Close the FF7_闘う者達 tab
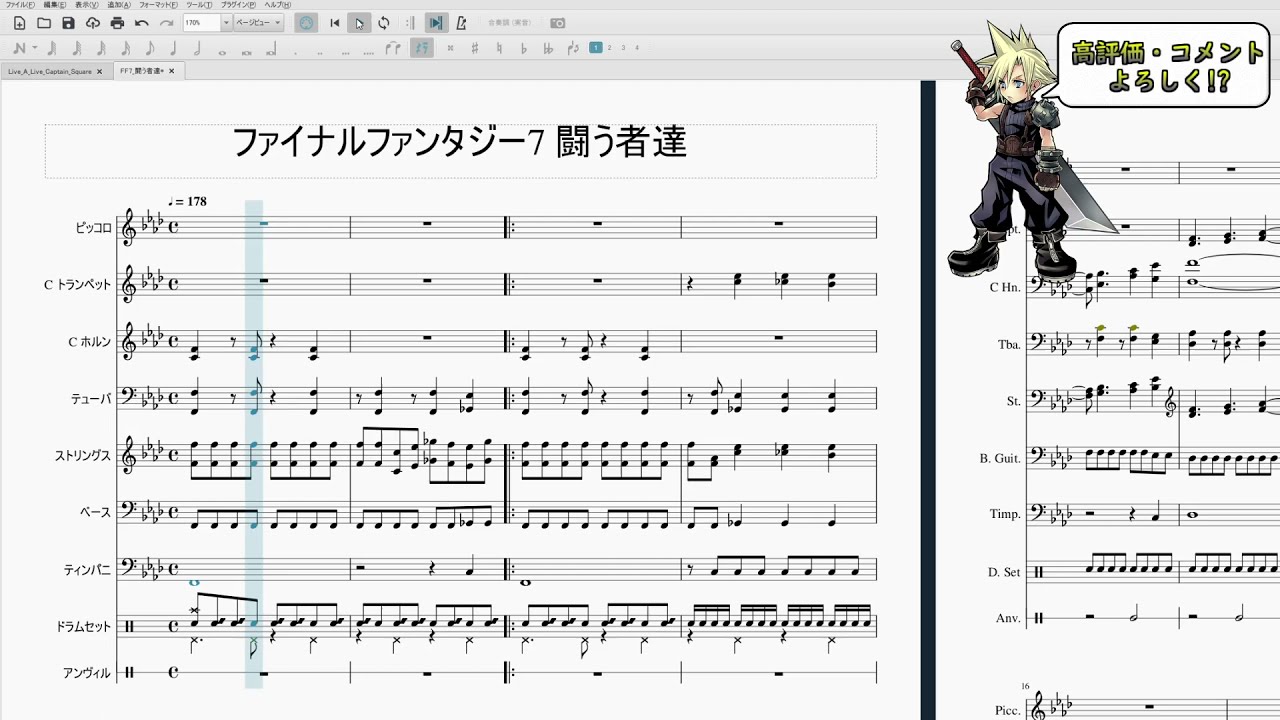Viewport: 1280px width, 720px height. pos(172,71)
